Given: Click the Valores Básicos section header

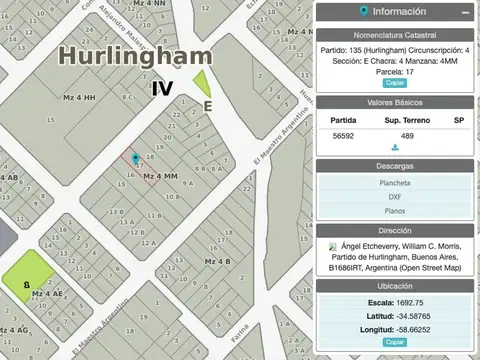Looking at the screenshot, I should pos(395,102).
